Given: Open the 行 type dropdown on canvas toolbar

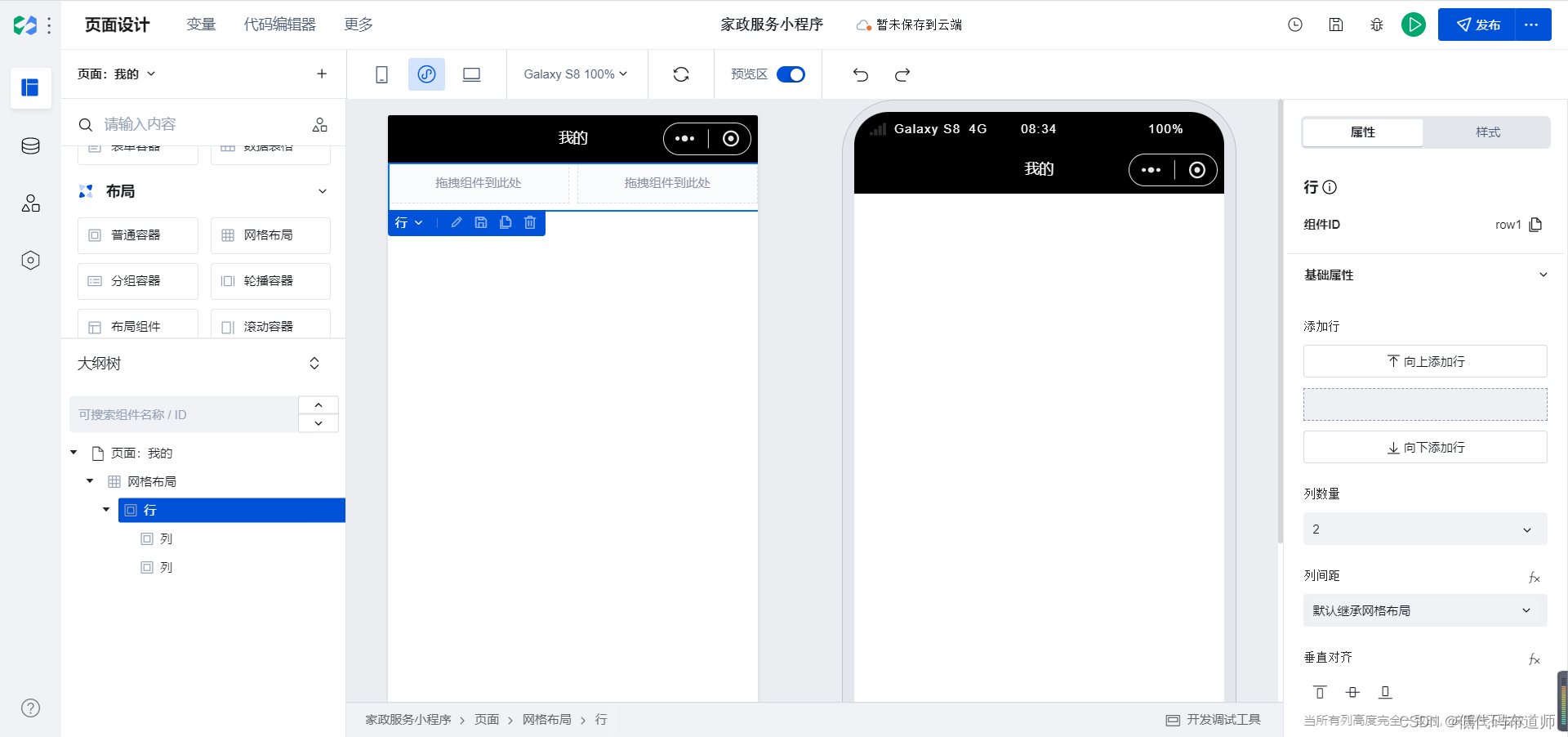Looking at the screenshot, I should tap(408, 222).
